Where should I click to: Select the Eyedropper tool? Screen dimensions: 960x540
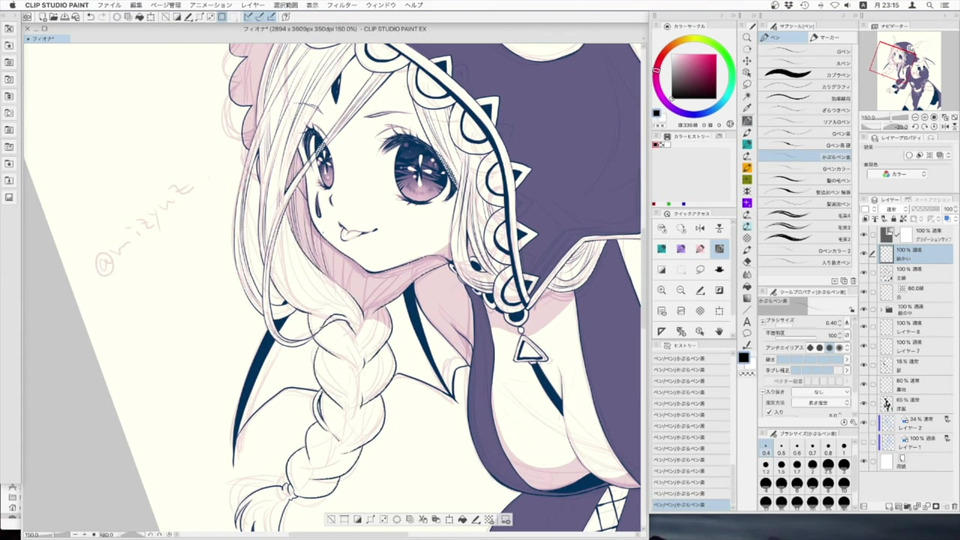(x=747, y=108)
